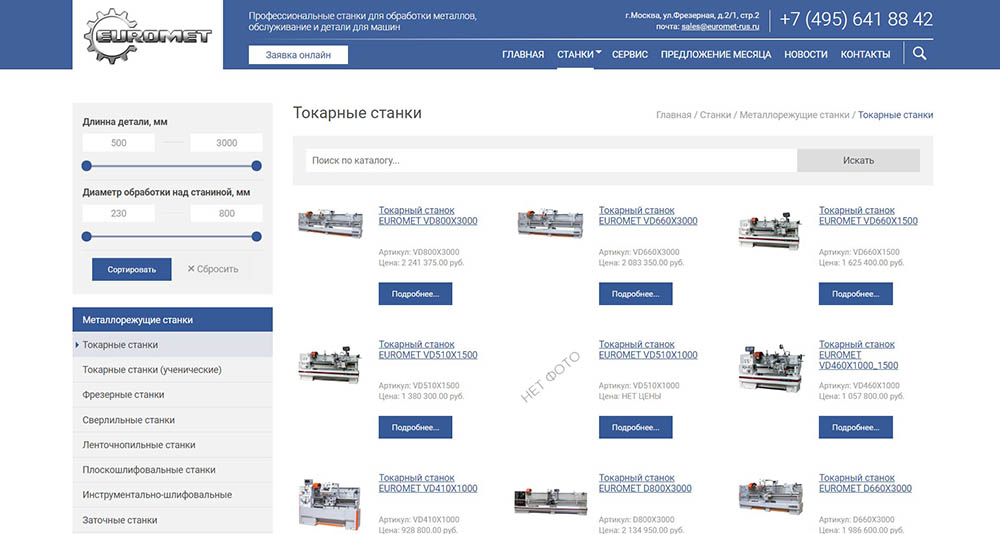Image resolution: width=1000 pixels, height=534 pixels.
Task: Select Токарные станки in sidebar
Action: pos(172,345)
